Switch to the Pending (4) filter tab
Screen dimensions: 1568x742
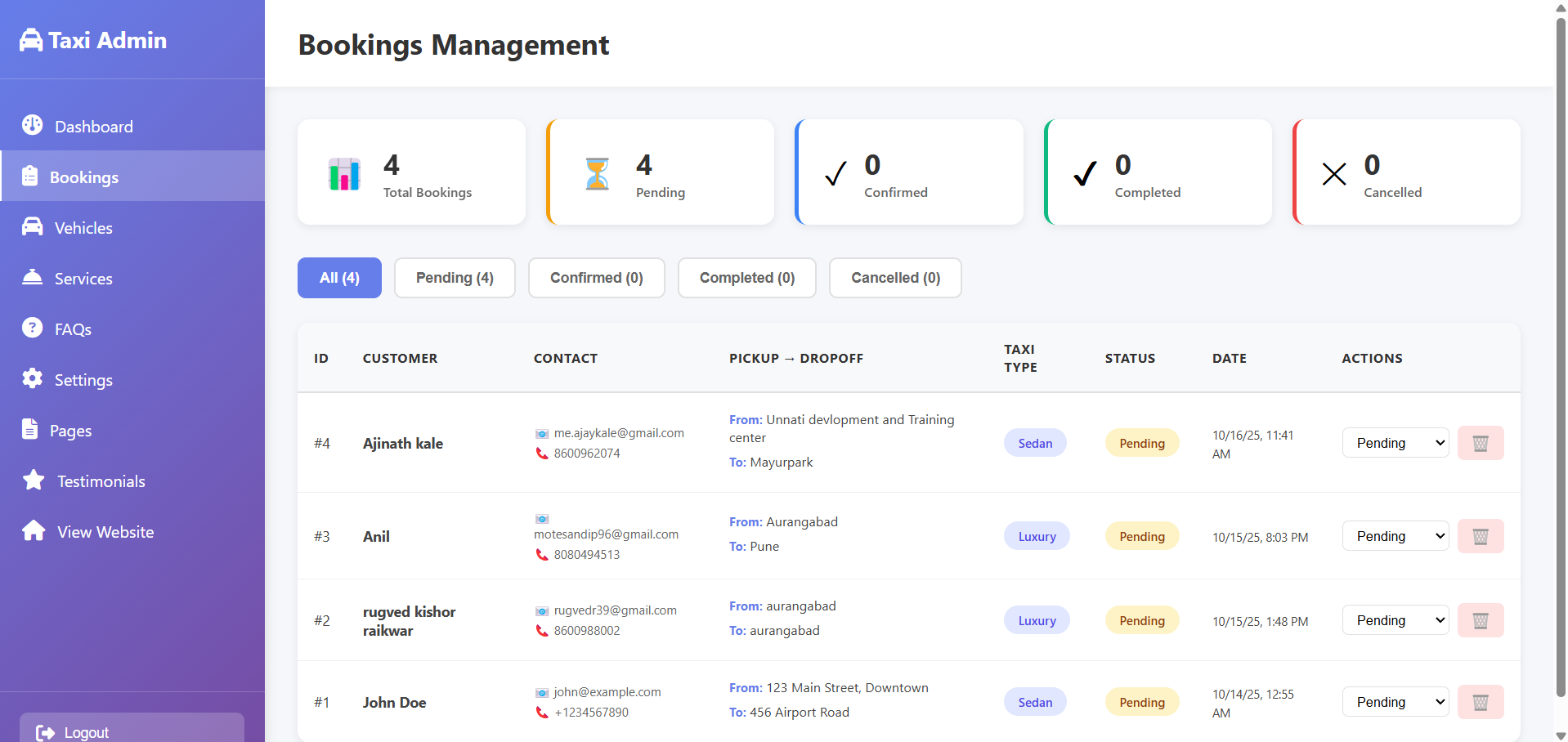click(x=455, y=277)
